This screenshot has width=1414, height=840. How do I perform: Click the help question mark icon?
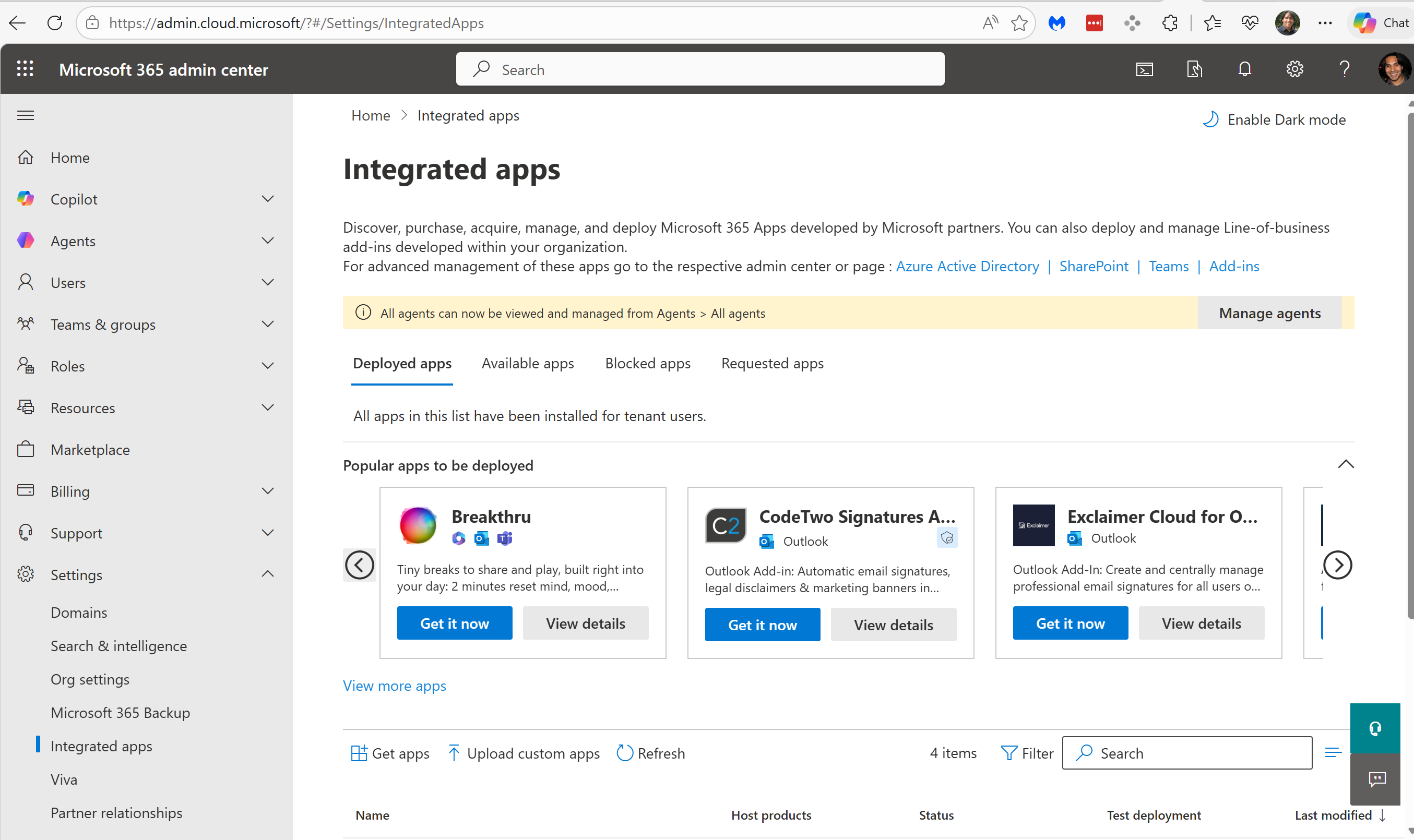tap(1345, 69)
